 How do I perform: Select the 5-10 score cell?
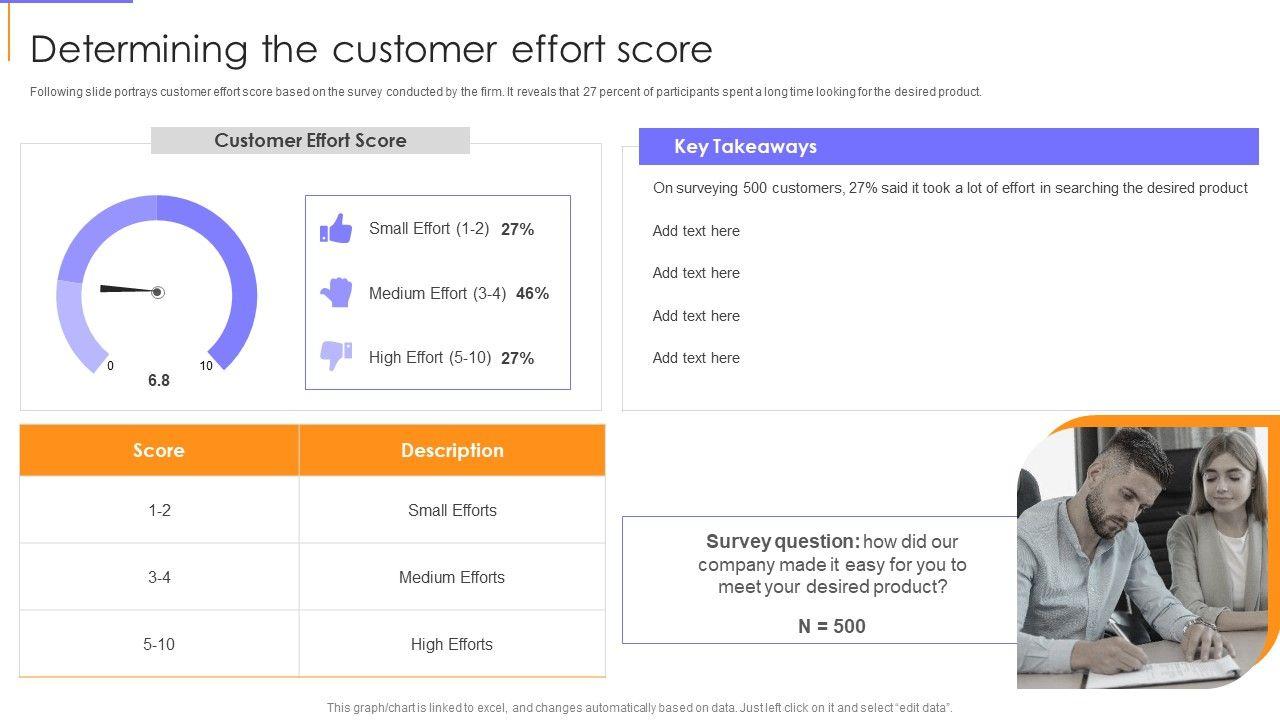(x=159, y=644)
